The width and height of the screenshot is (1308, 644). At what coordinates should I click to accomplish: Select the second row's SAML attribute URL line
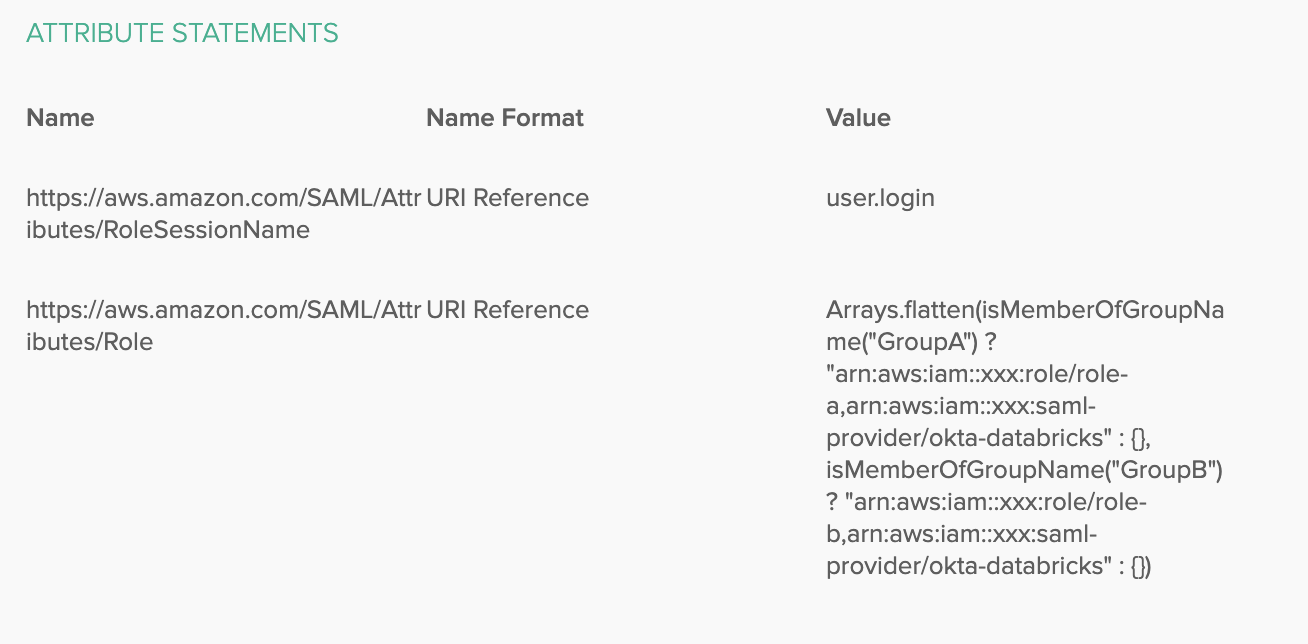pyautogui.click(x=223, y=310)
